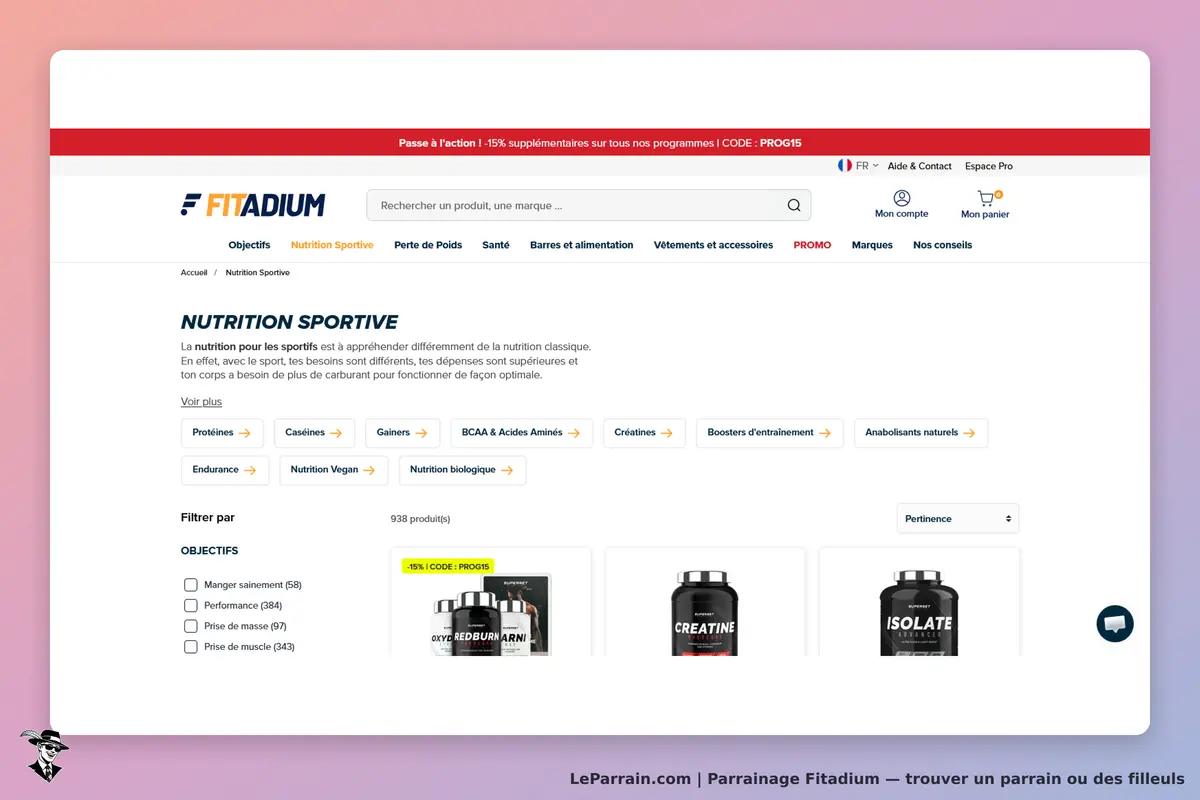Open the Objectifs menu
The image size is (1200, 800).
coord(249,245)
